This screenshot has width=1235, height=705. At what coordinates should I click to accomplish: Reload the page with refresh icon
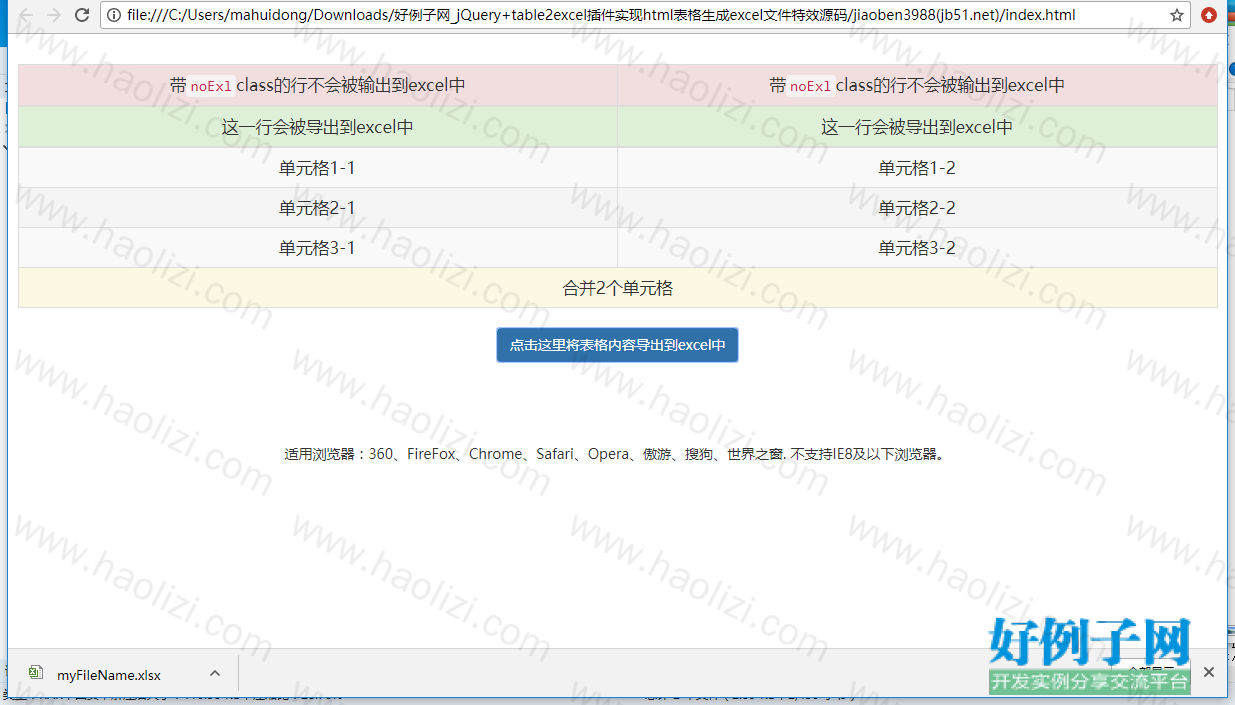[x=83, y=15]
